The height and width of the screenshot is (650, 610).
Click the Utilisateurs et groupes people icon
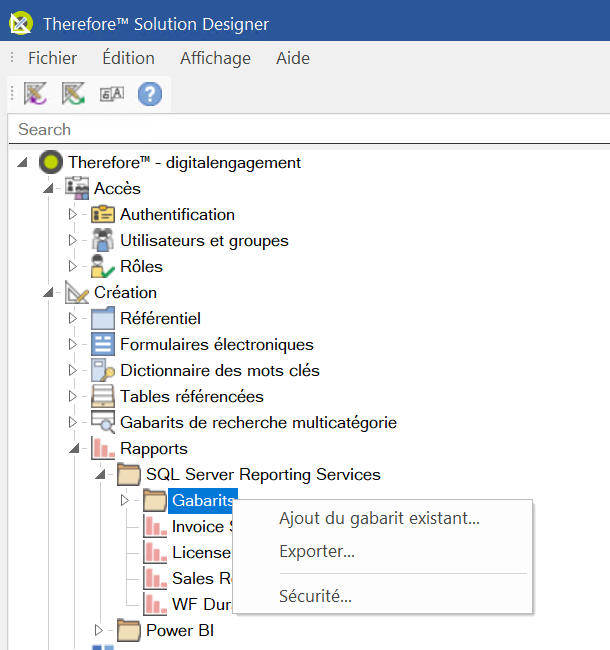[x=103, y=240]
